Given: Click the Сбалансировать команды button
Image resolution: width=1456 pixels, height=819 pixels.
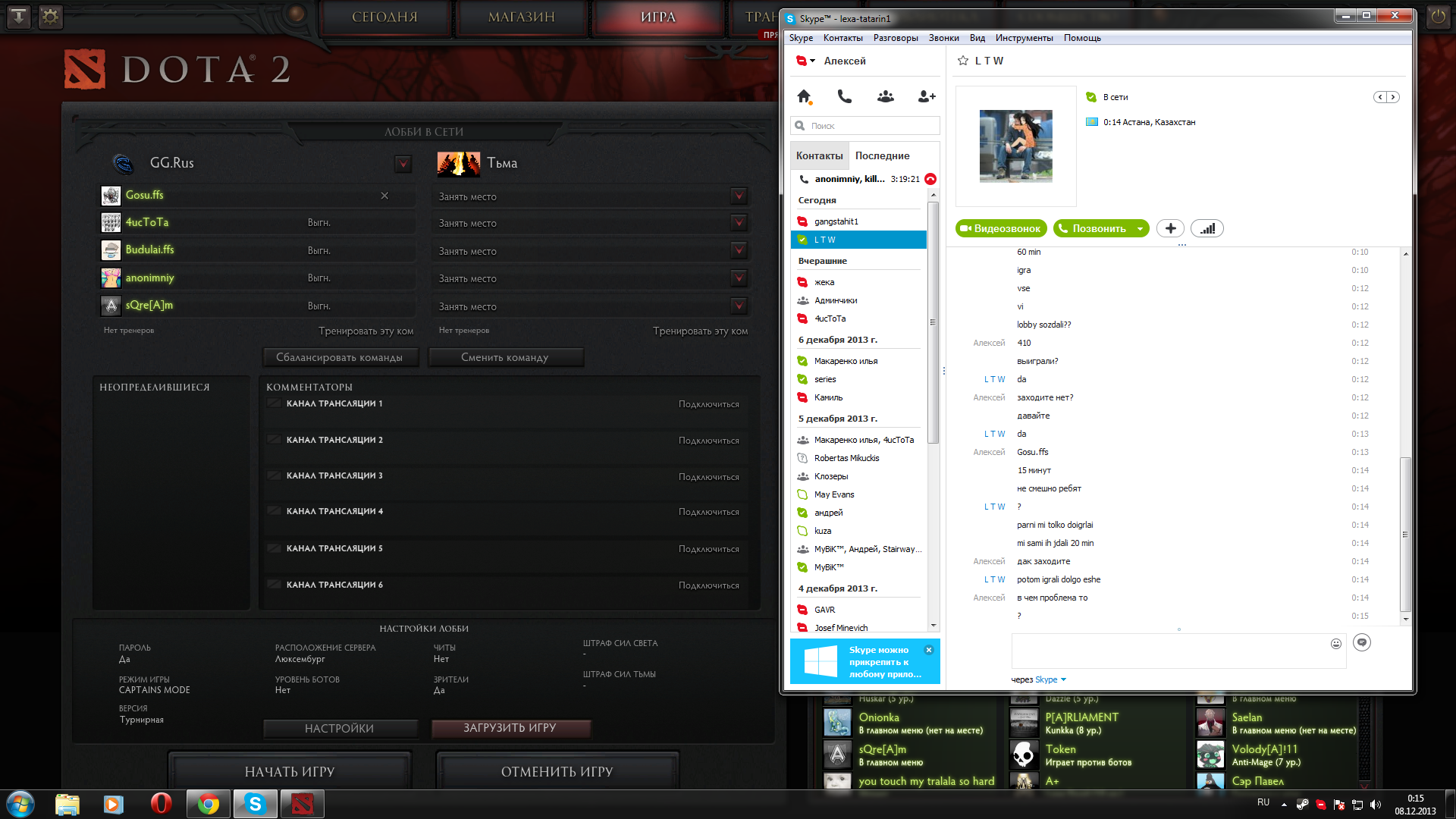Looking at the screenshot, I should click(340, 357).
